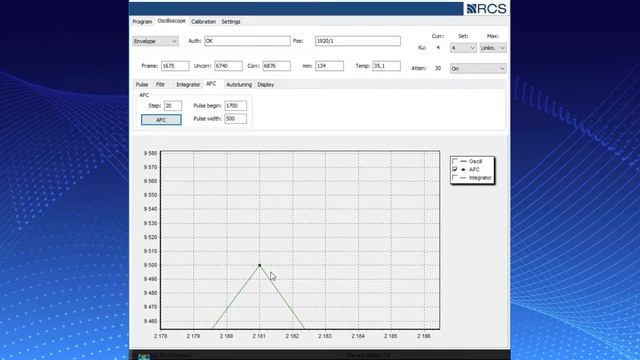
Task: Click the Pos input field
Action: (x=358, y=41)
